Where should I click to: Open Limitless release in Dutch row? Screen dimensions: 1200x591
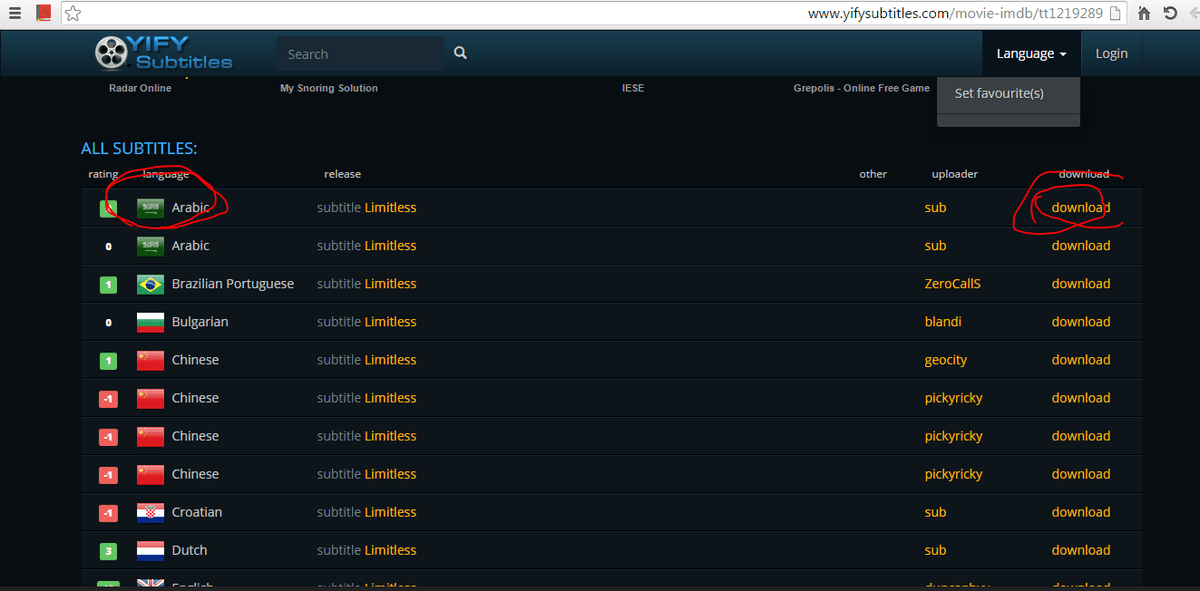click(390, 550)
